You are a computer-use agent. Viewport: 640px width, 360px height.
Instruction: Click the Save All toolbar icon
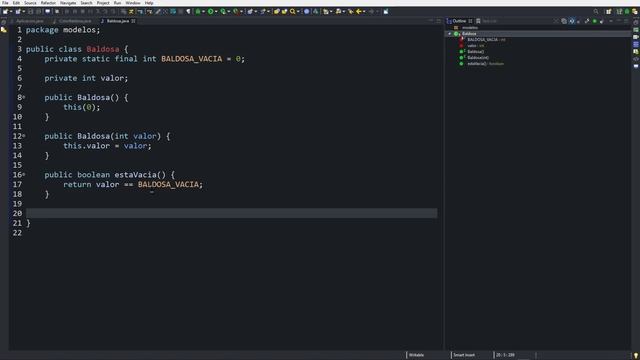click(x=38, y=11)
